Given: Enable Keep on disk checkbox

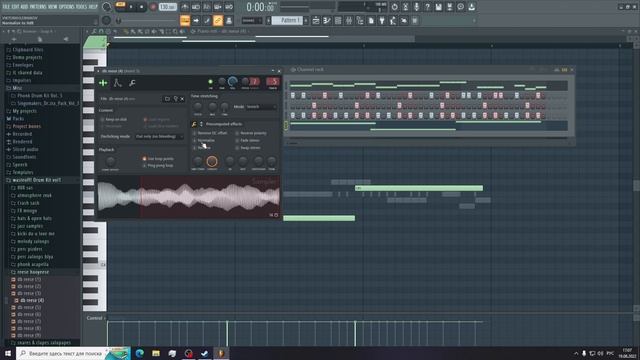Looking at the screenshot, I should [x=113, y=119].
